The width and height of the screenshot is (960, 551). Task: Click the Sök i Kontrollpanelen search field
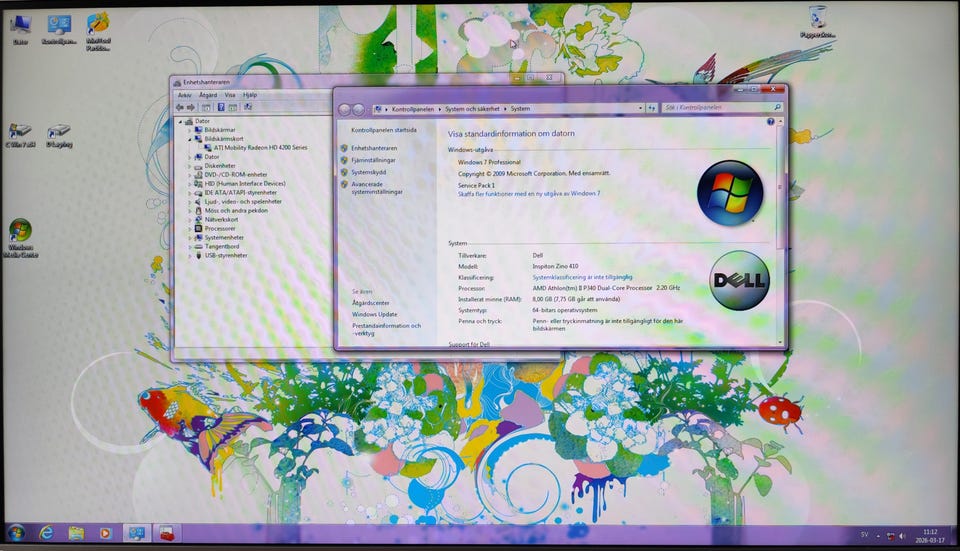720,108
